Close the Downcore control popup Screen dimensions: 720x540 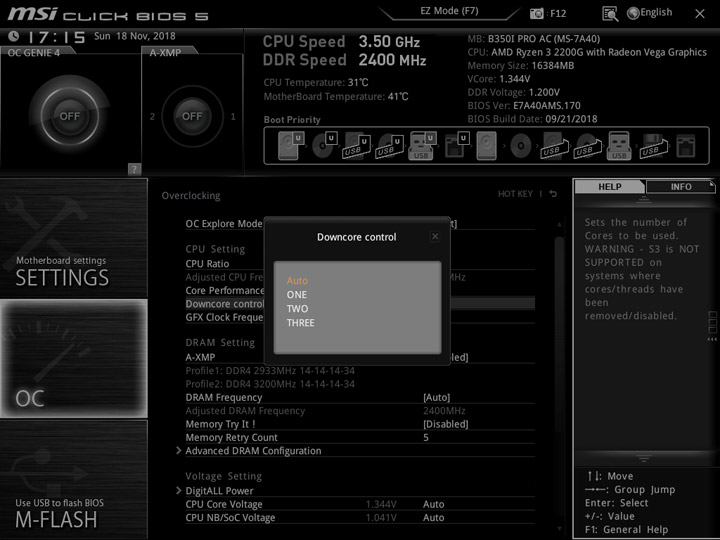click(x=435, y=236)
